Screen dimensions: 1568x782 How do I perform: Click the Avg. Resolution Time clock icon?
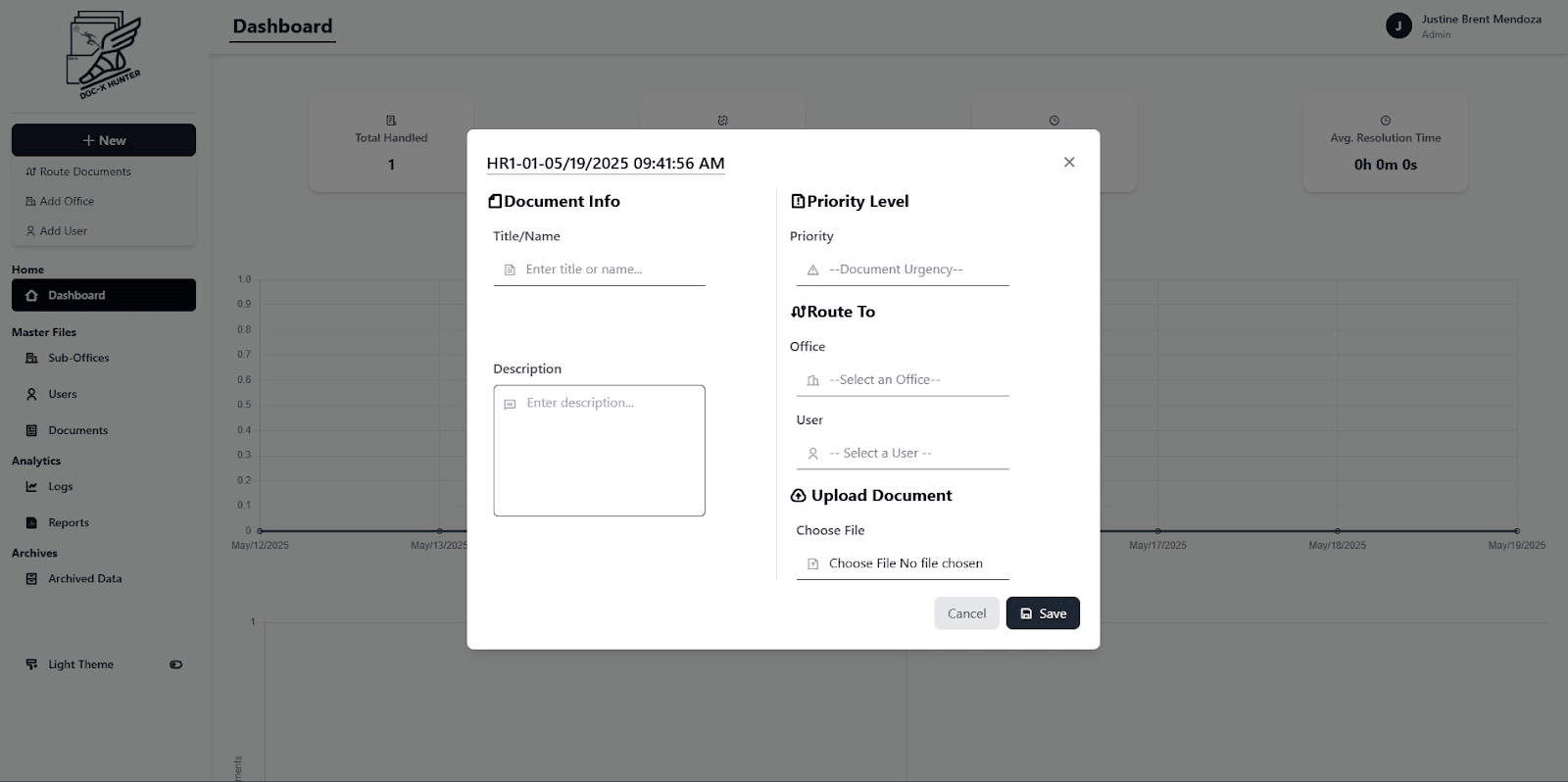tap(1385, 121)
